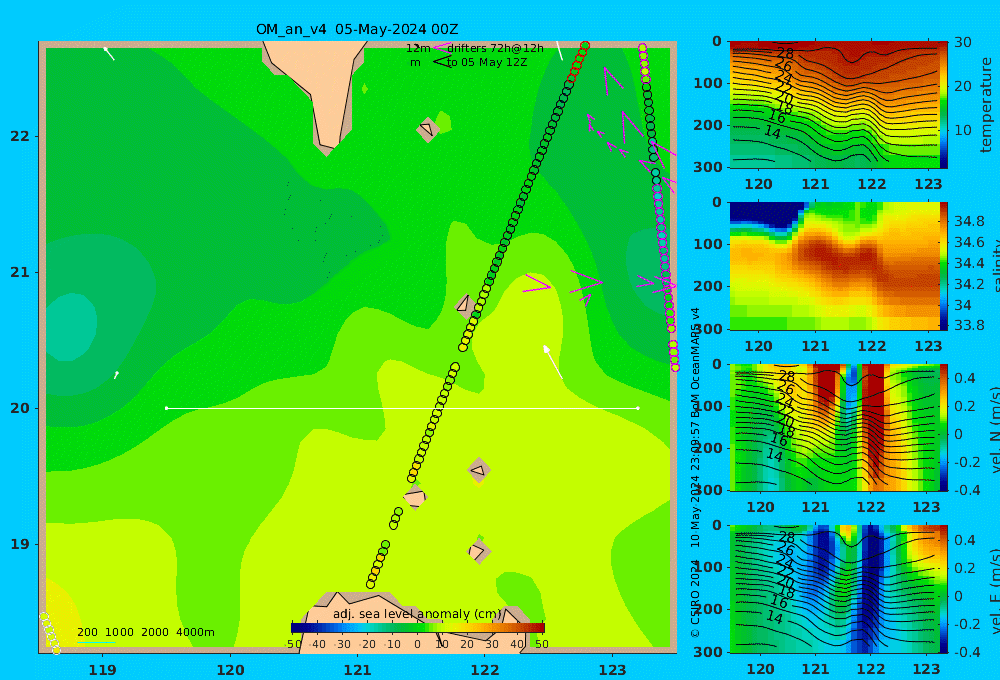Click the 'BoM OceanMAPS v4' vertical text
This screenshot has height=680, width=1000.
pos(695,362)
